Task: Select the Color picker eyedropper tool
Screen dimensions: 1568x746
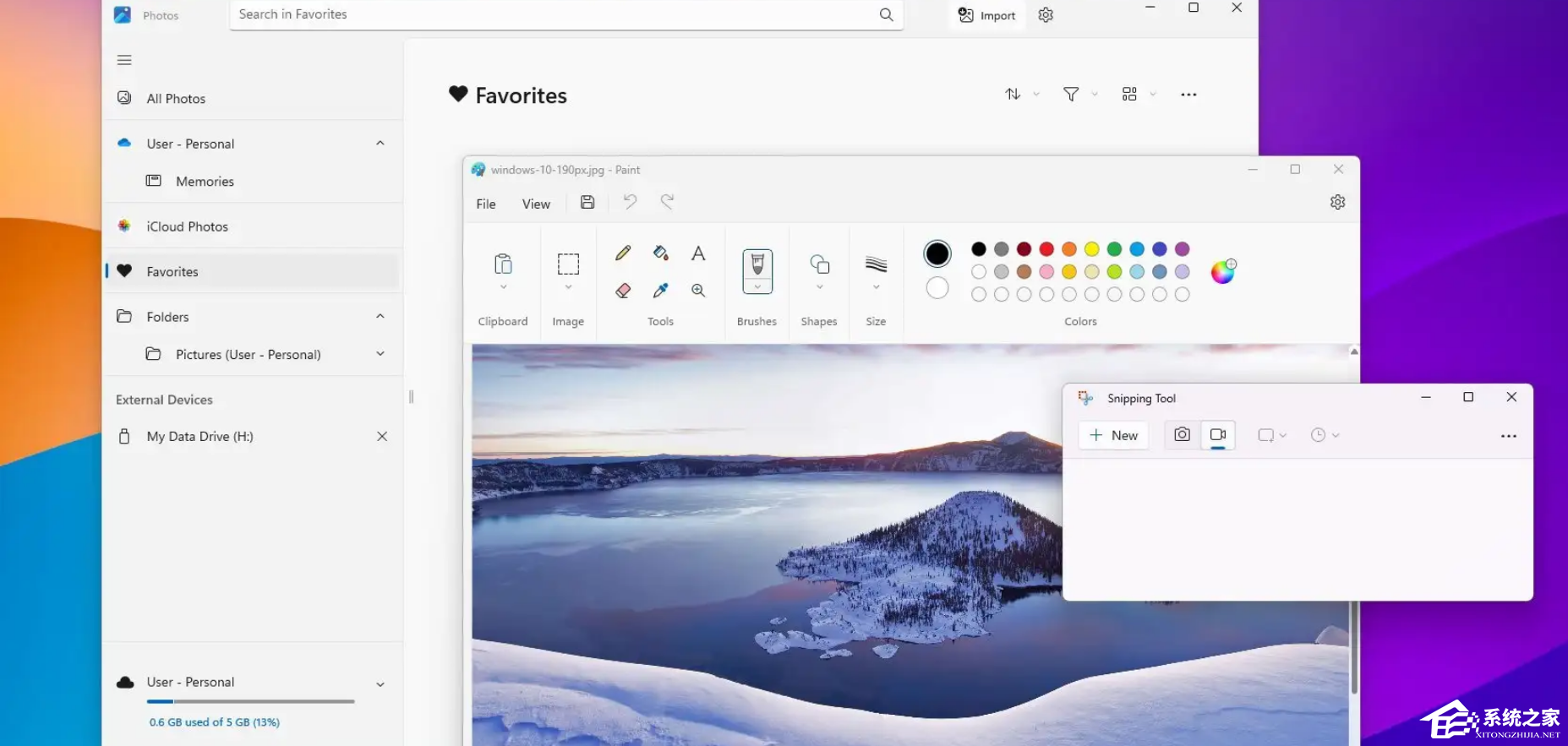Action: click(x=660, y=291)
